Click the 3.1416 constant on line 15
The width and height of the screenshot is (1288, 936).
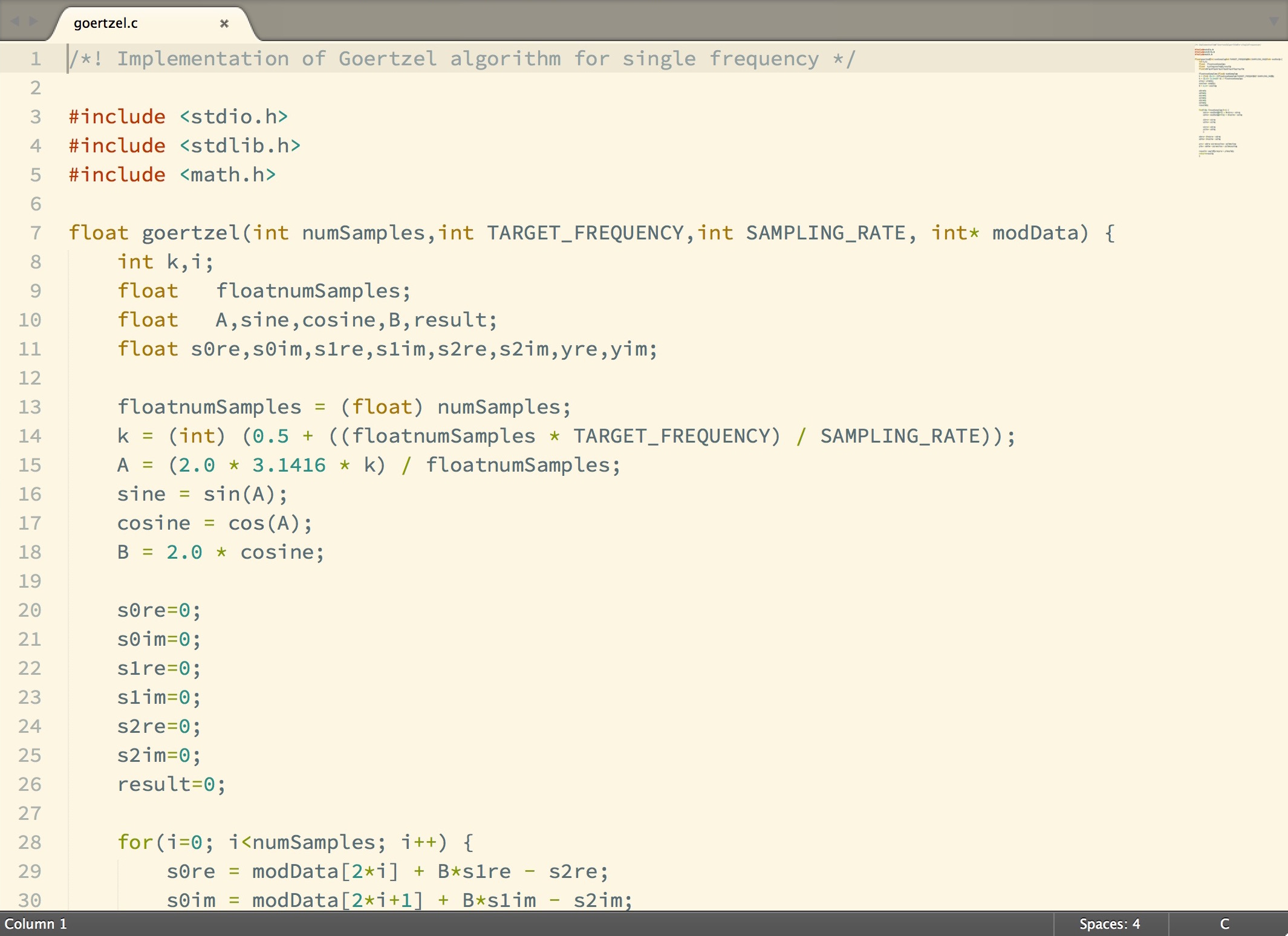pos(289,465)
